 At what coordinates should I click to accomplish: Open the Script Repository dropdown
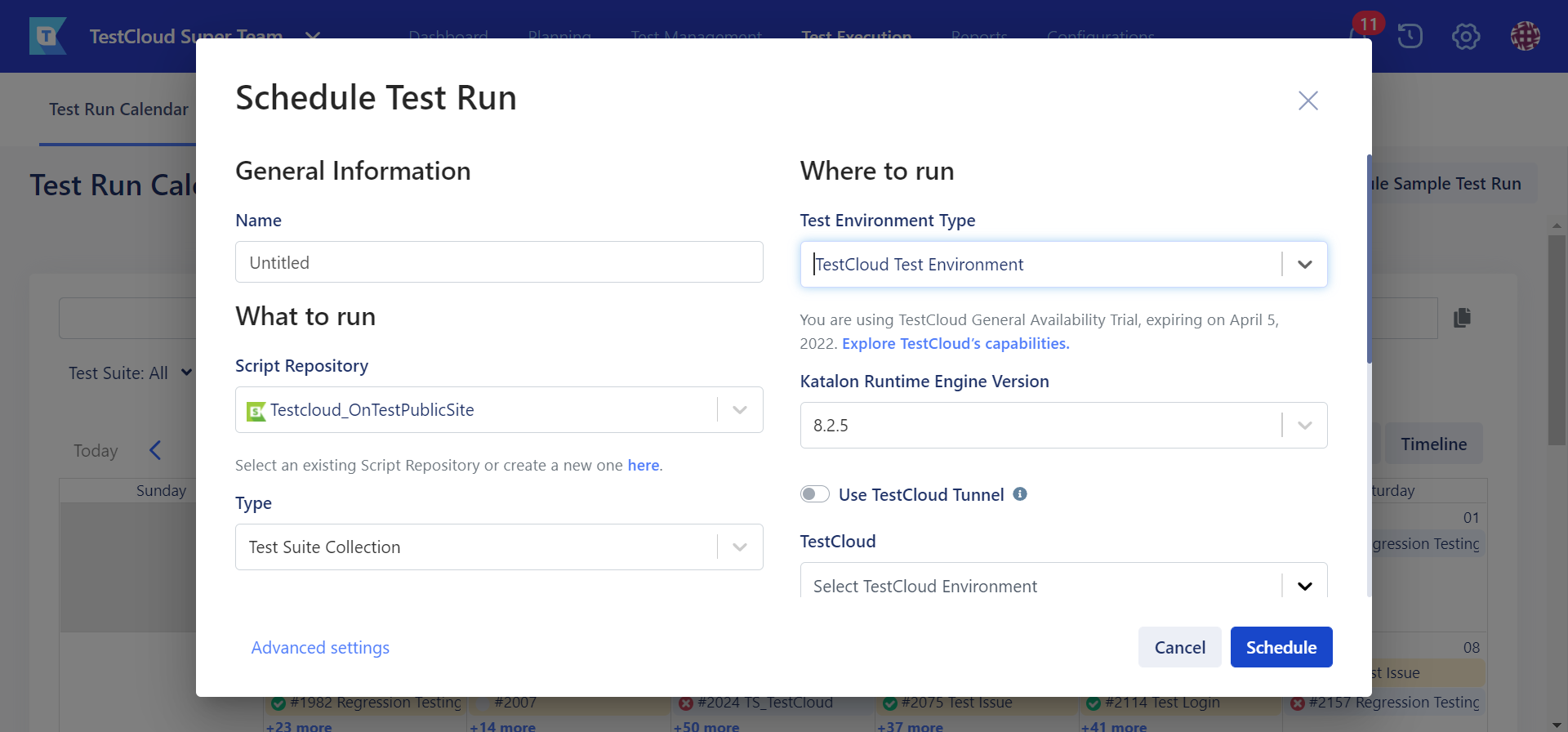pos(499,409)
